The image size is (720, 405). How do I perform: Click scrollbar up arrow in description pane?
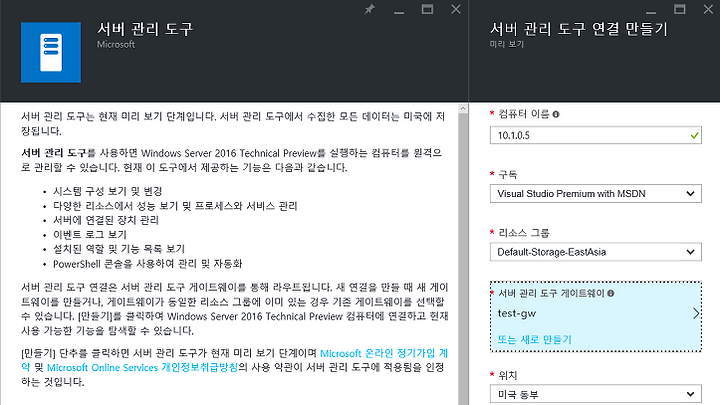pos(463,109)
